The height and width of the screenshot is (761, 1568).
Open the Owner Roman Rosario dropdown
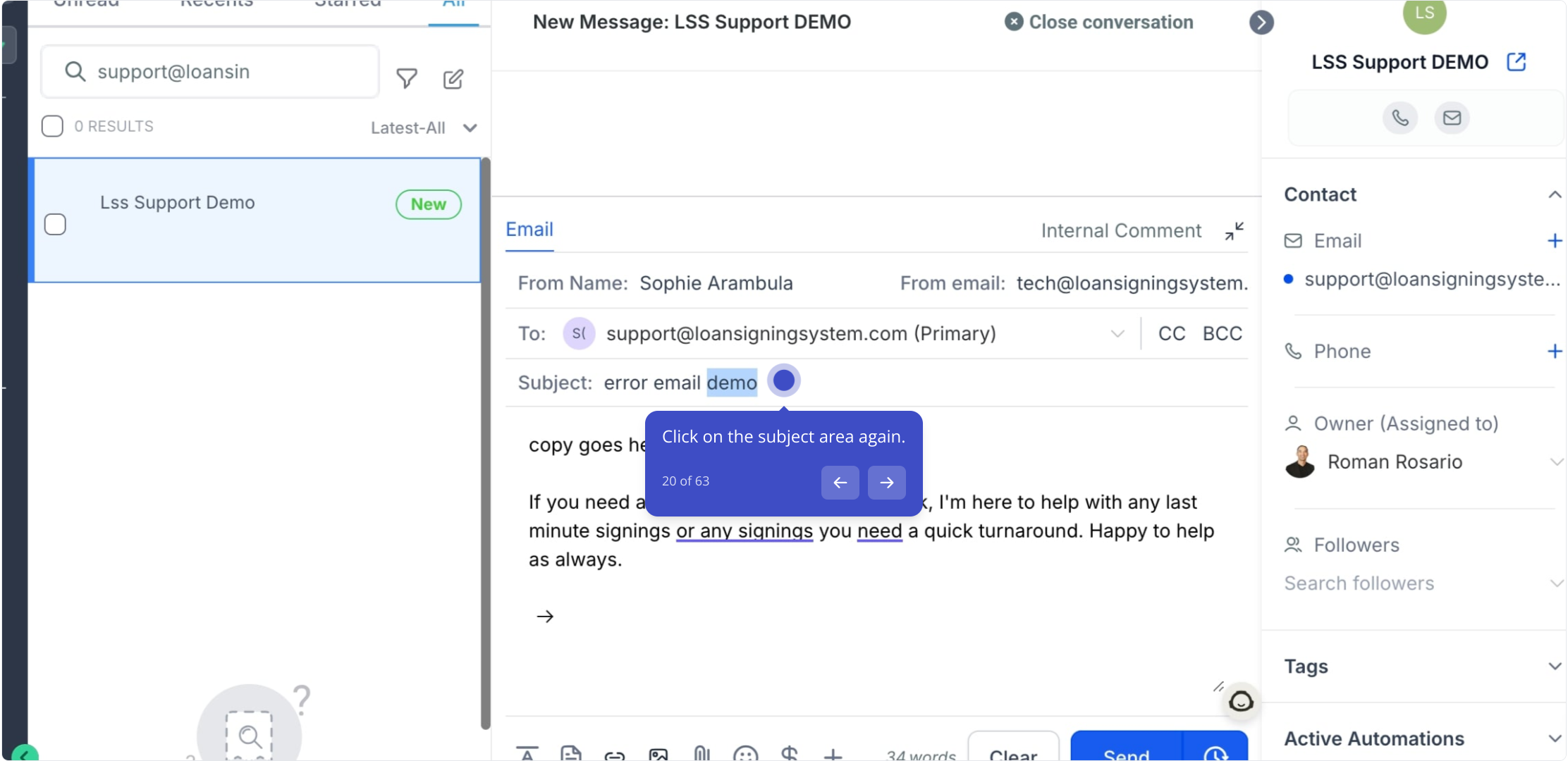(x=1555, y=462)
